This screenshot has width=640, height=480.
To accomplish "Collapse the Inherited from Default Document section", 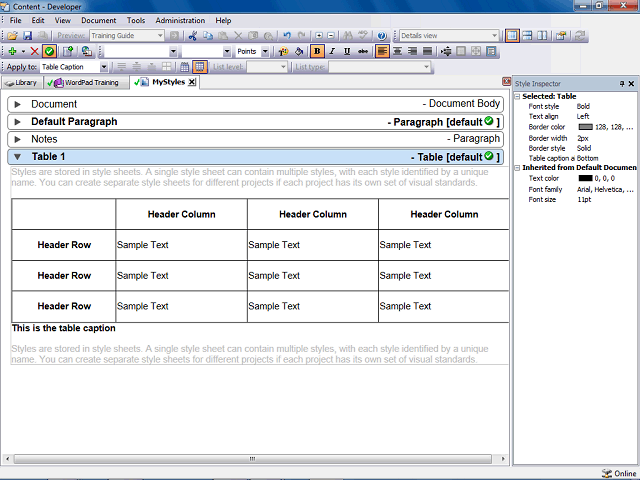I will click(x=517, y=168).
